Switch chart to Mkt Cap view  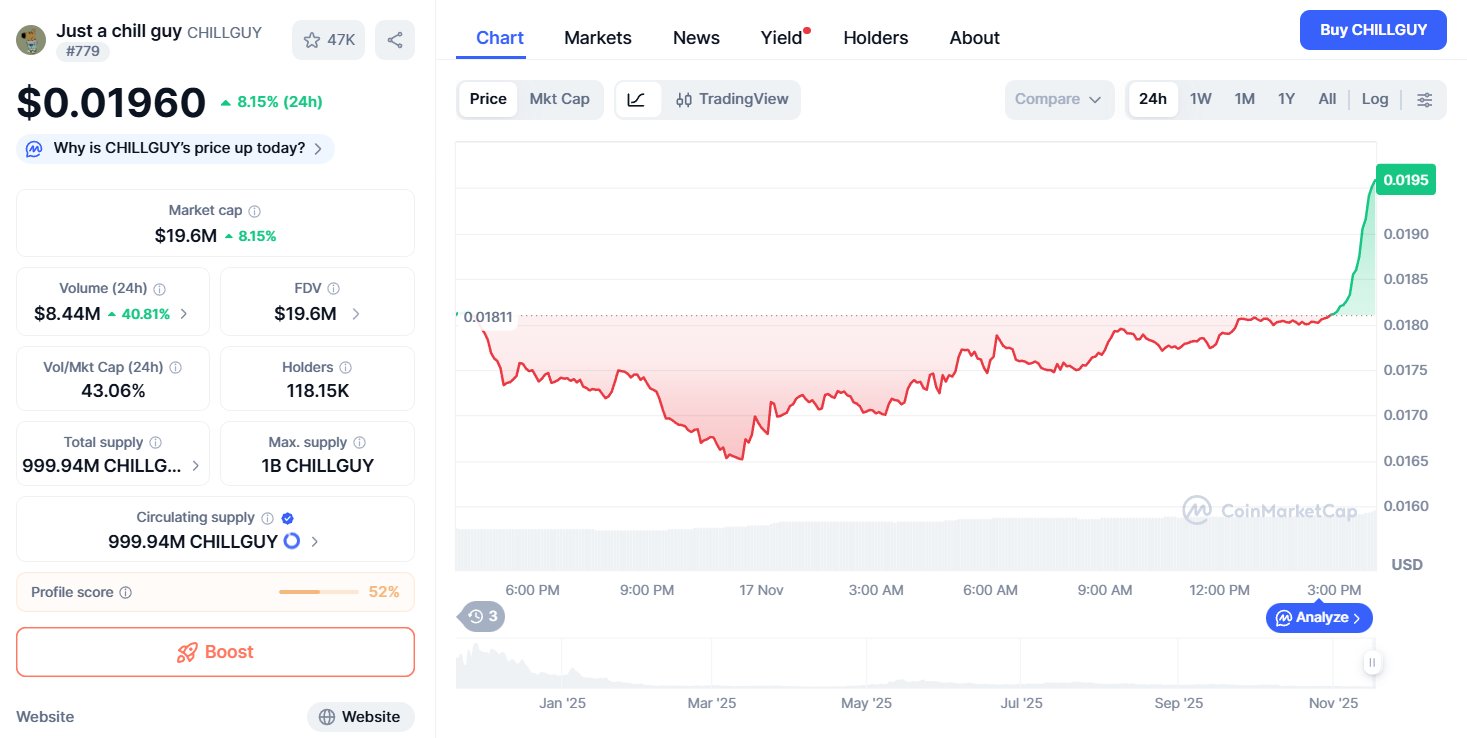point(559,99)
